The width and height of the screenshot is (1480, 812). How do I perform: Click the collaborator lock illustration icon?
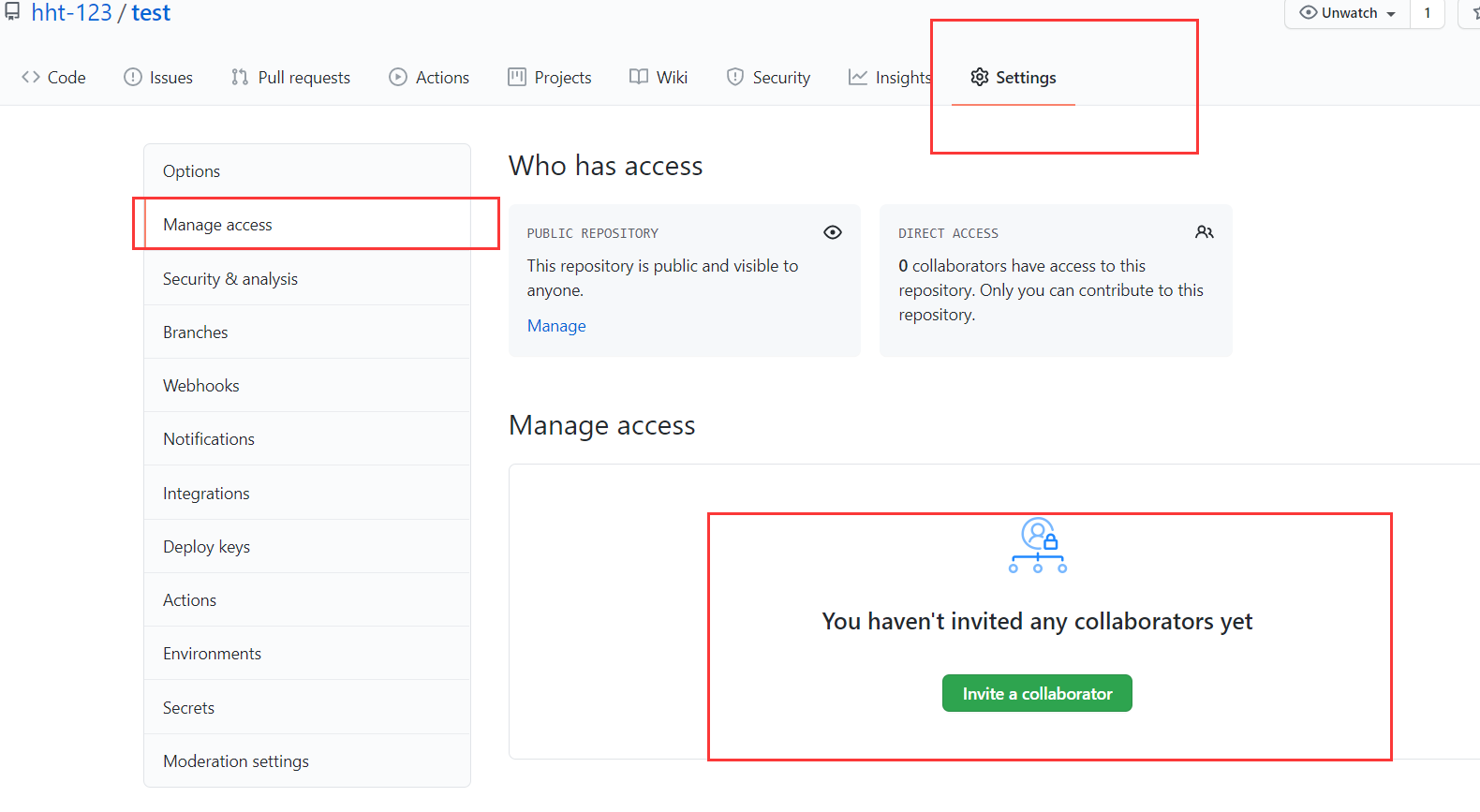click(1038, 545)
